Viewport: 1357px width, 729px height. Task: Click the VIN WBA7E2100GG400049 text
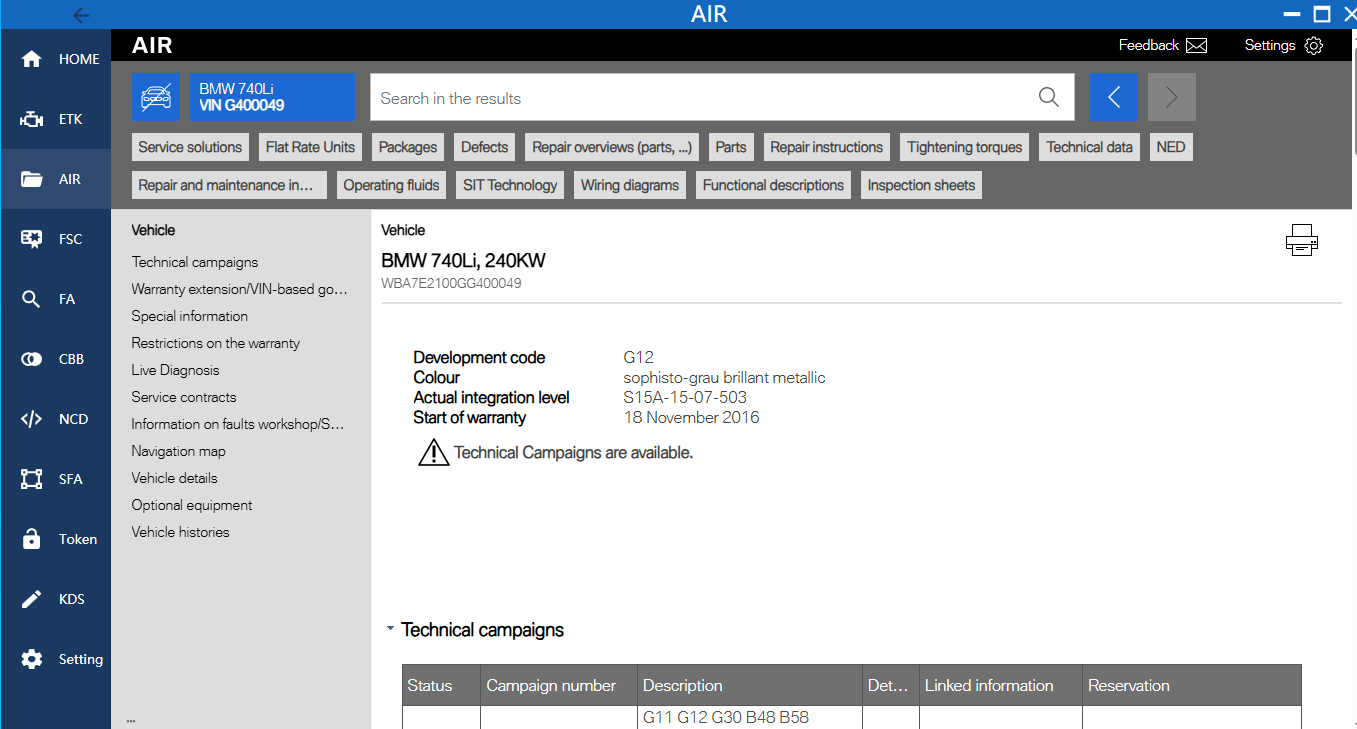[x=451, y=283]
